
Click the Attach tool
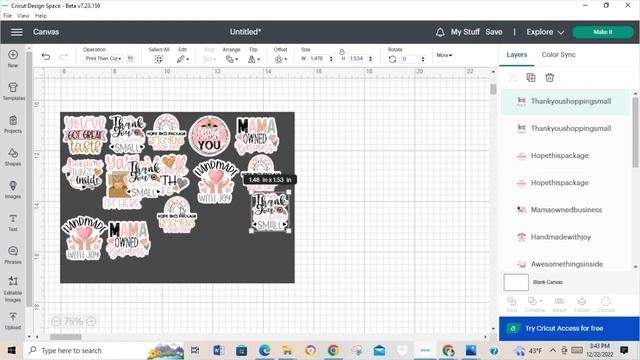pos(559,304)
